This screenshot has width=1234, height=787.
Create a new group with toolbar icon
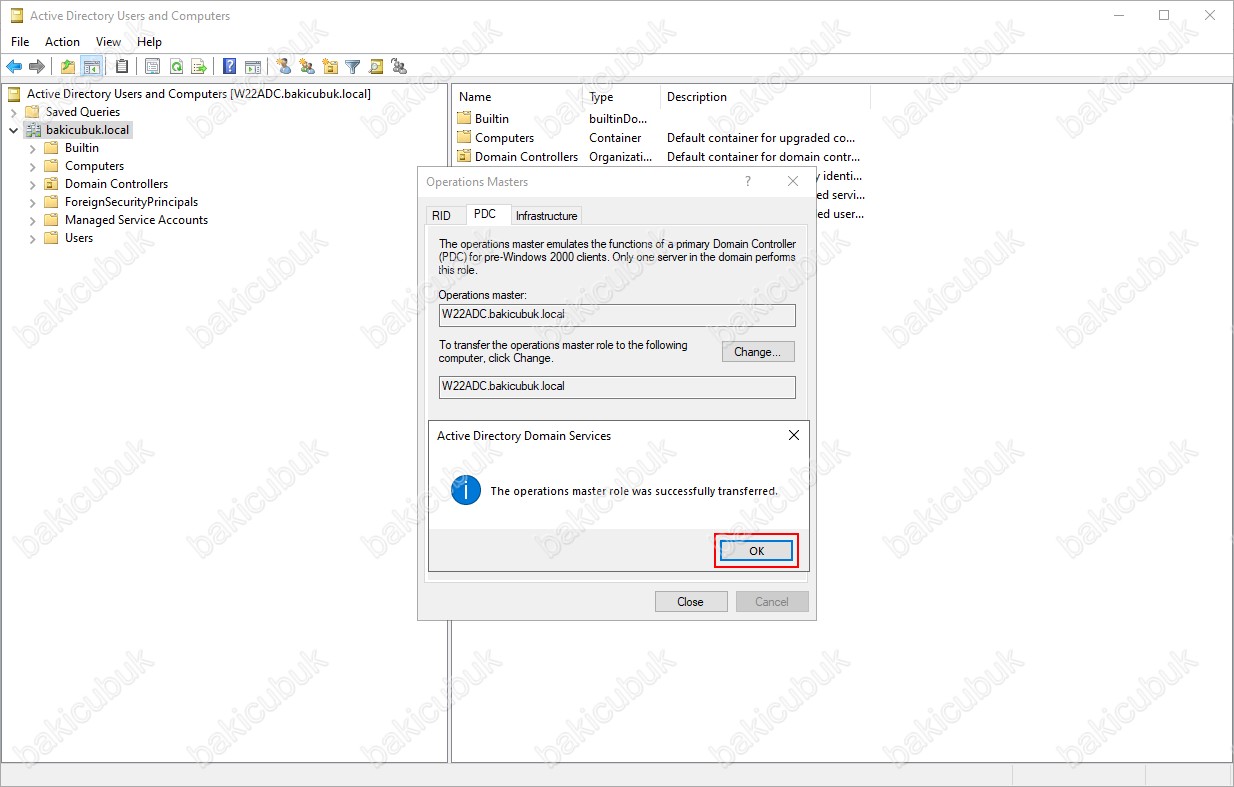307,67
